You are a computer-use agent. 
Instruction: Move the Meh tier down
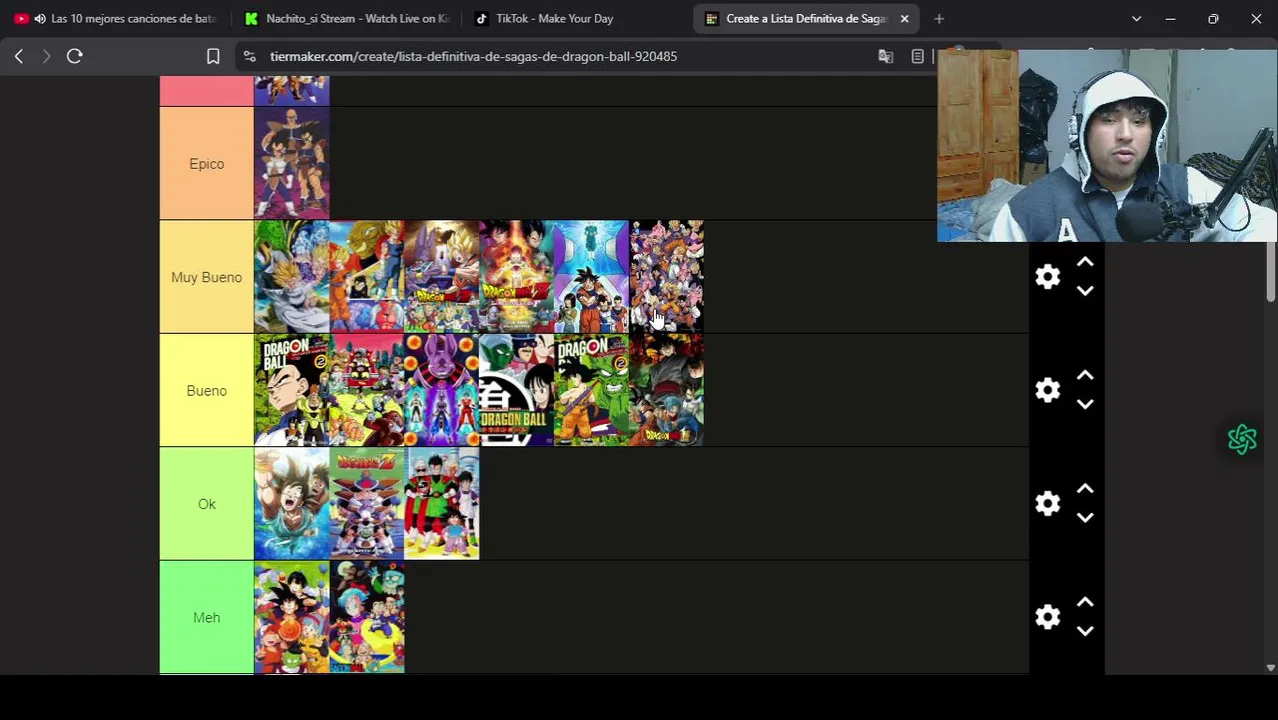click(x=1085, y=631)
